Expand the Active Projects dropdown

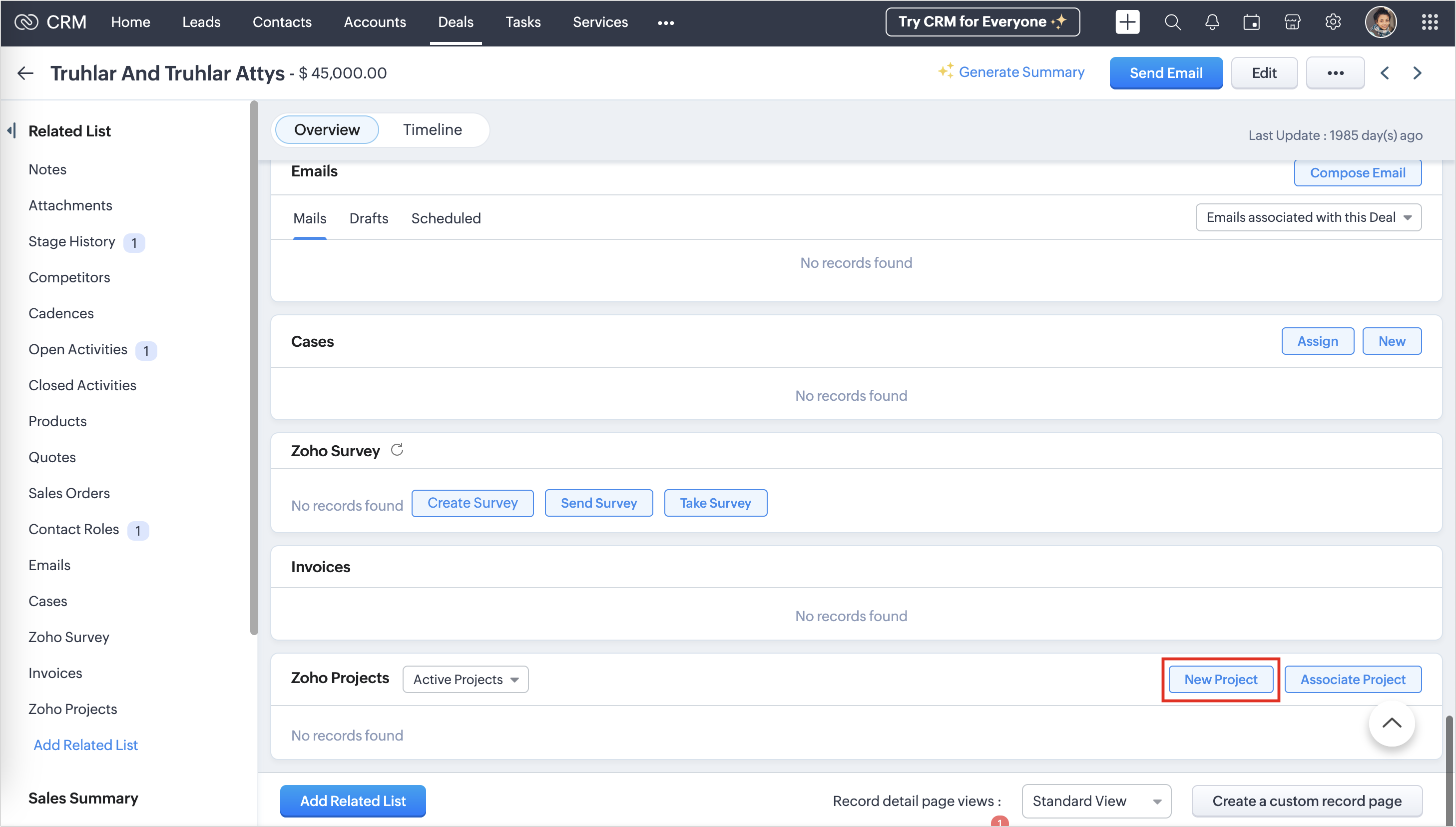pyautogui.click(x=466, y=679)
